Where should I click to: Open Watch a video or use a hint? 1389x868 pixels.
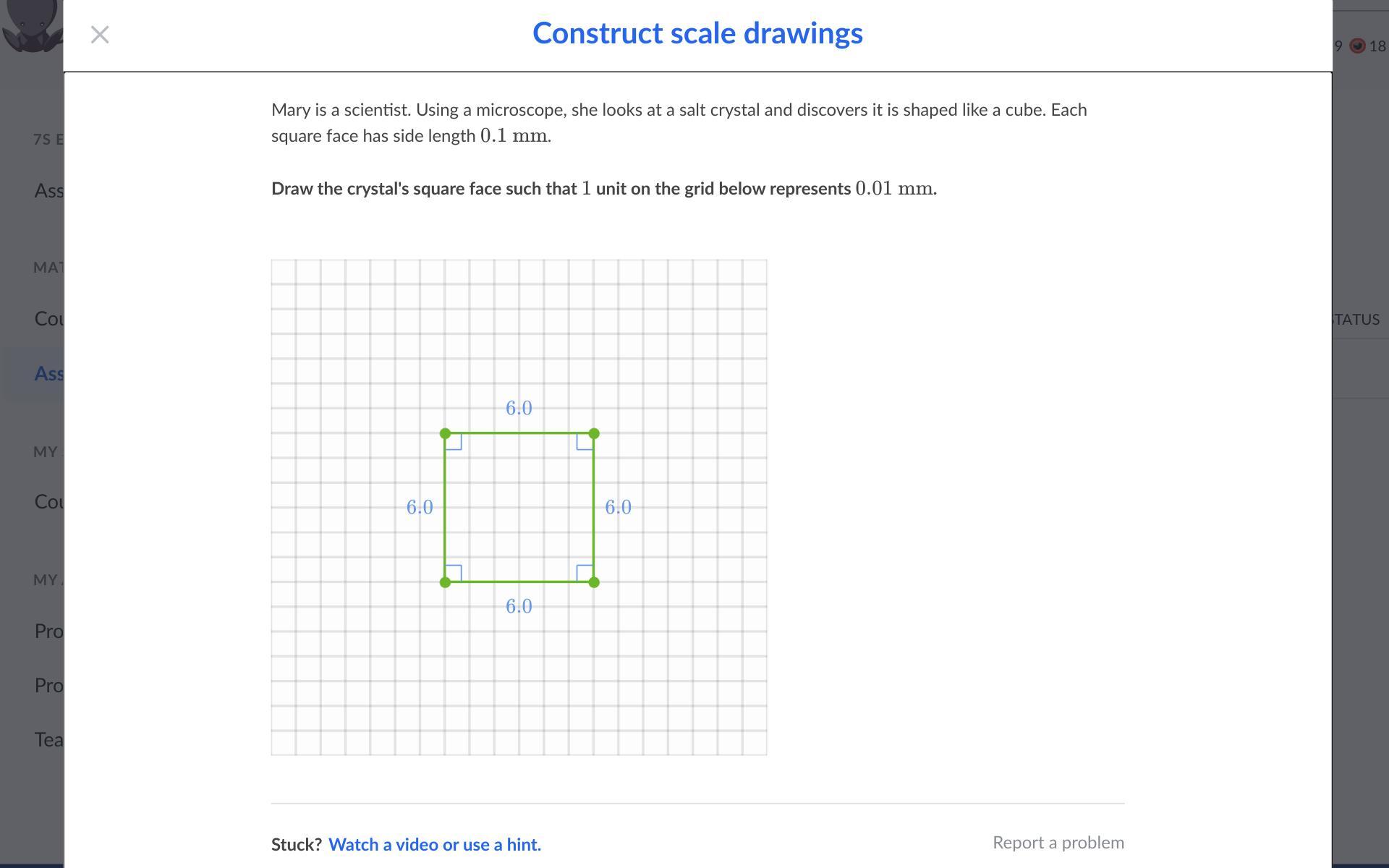tap(435, 844)
